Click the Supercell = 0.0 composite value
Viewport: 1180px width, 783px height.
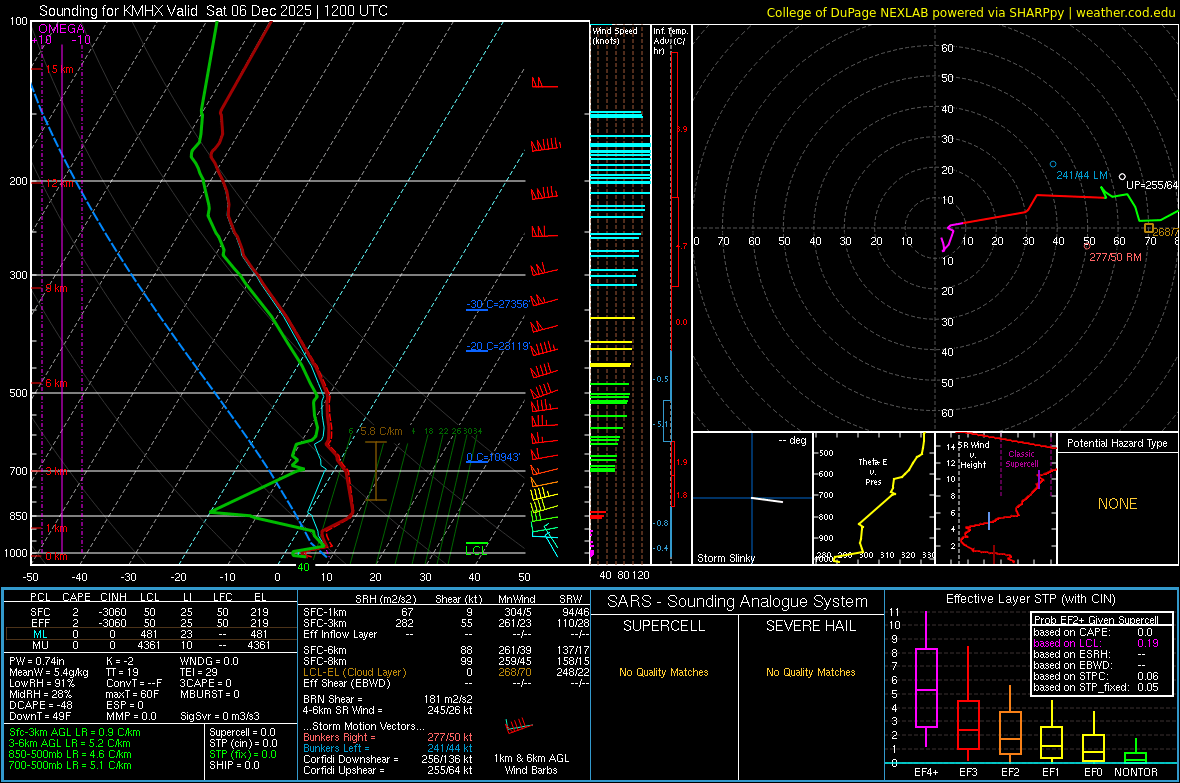242,732
